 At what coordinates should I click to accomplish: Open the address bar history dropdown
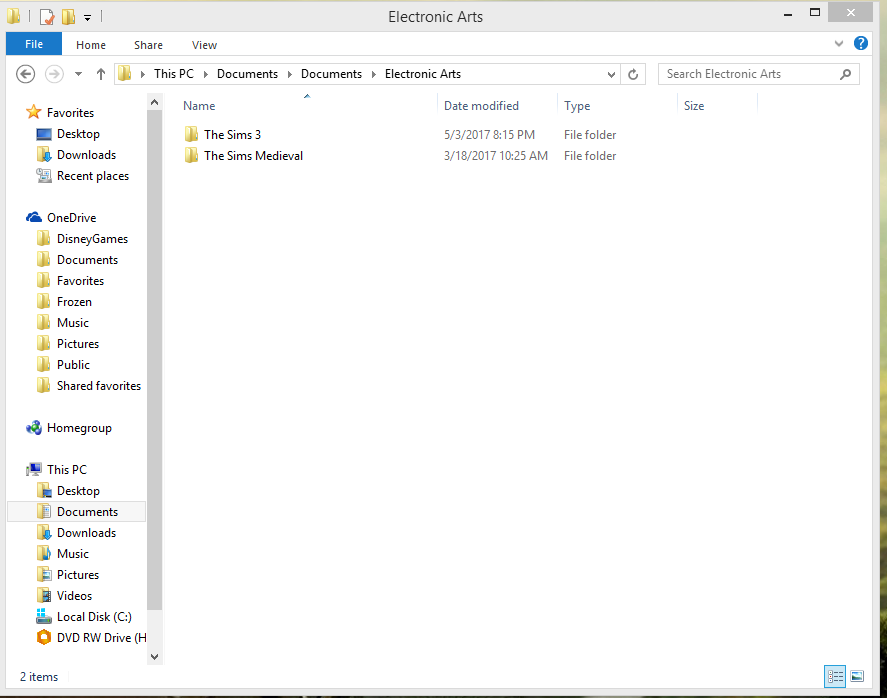tap(612, 74)
